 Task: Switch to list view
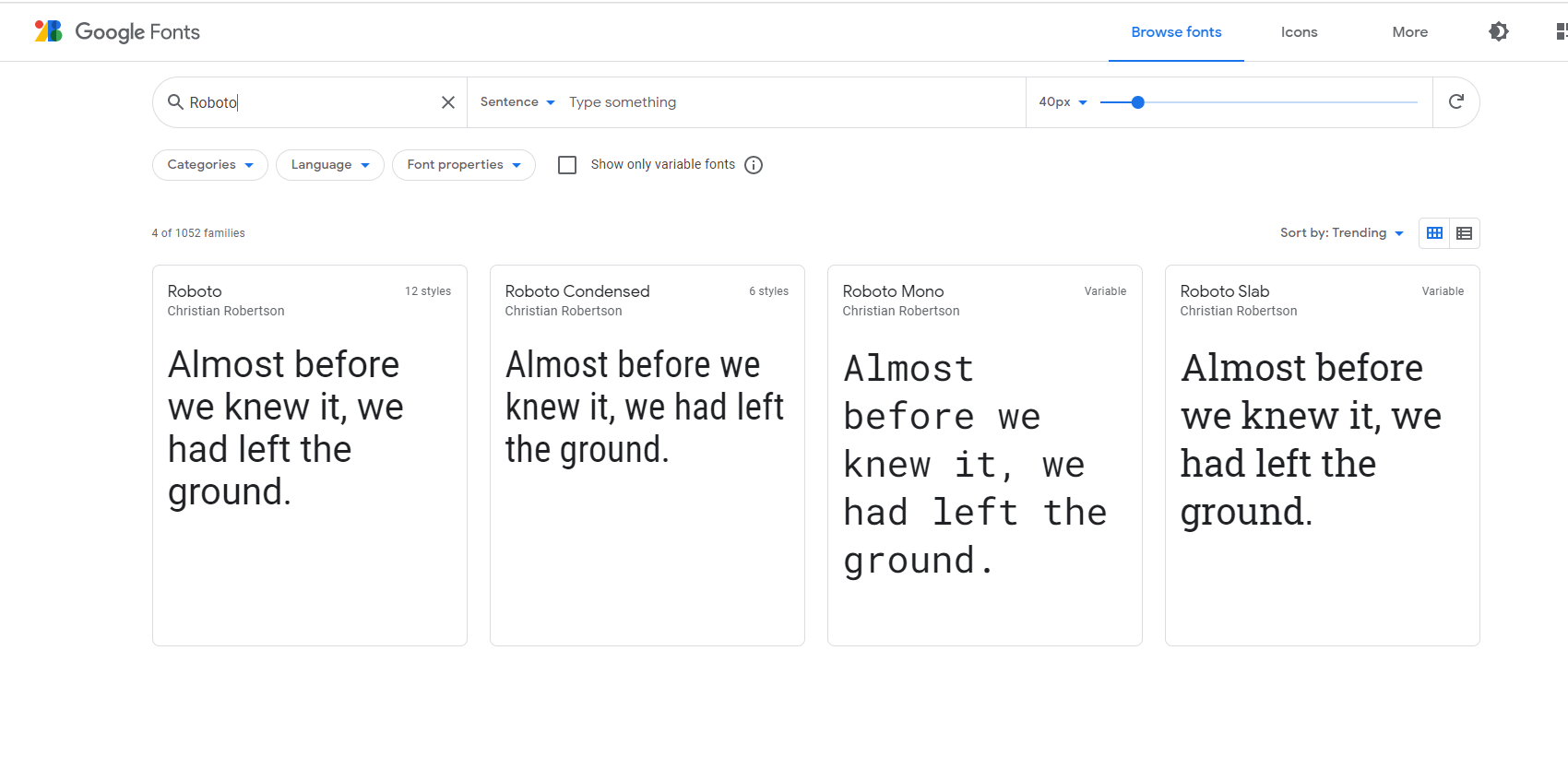pos(1464,233)
